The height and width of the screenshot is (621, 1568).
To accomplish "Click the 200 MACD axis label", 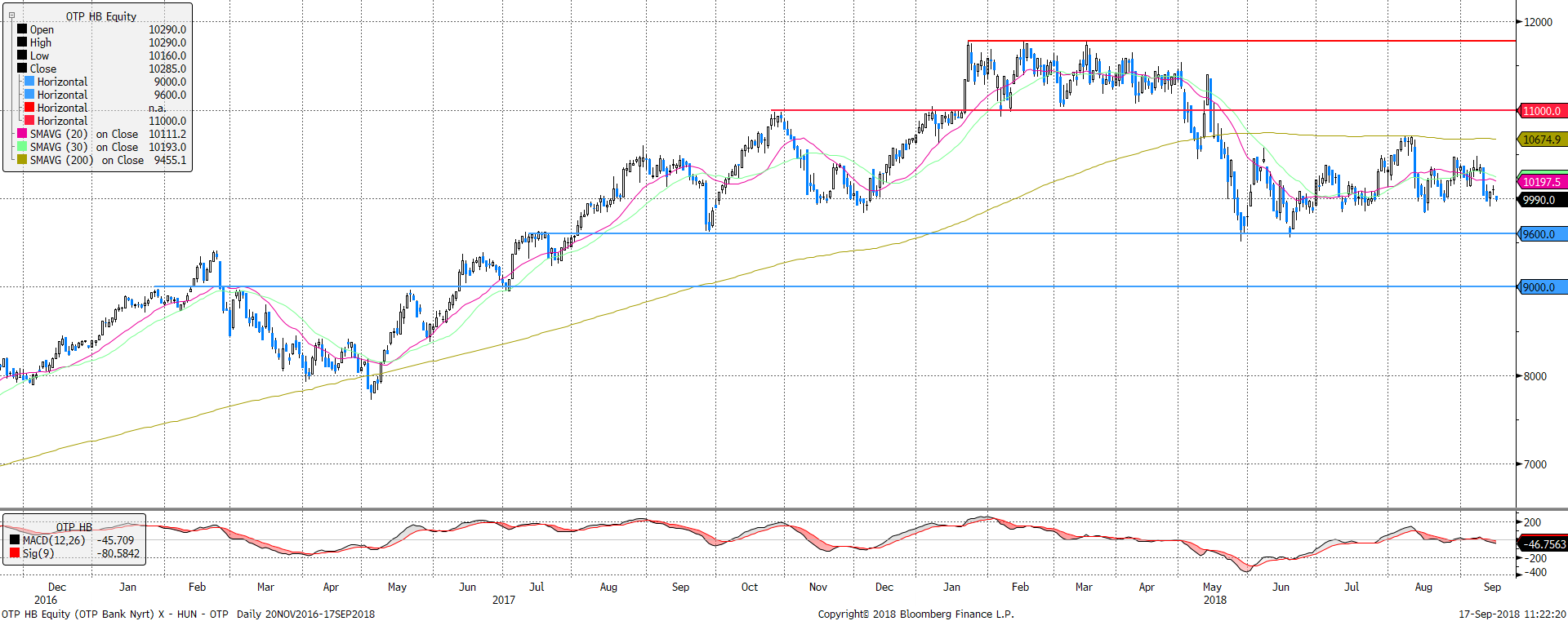I will pyautogui.click(x=1533, y=522).
